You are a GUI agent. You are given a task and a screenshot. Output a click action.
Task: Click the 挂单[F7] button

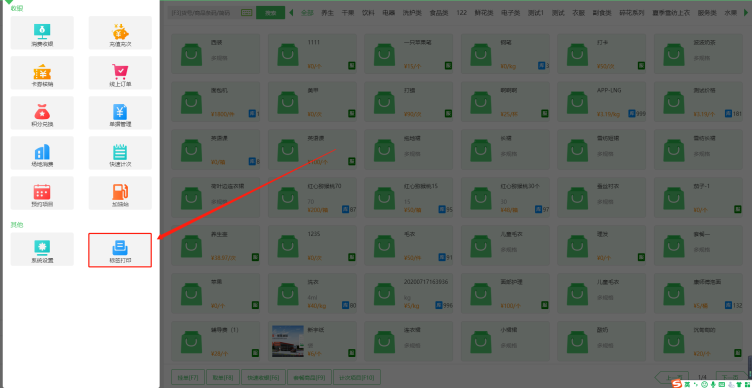[188, 377]
